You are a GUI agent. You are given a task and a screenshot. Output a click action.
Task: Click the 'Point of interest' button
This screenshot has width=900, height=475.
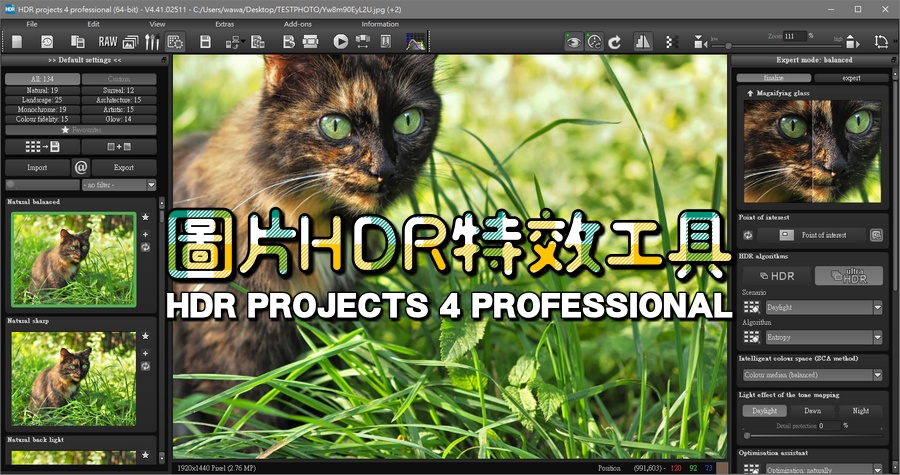pos(812,235)
